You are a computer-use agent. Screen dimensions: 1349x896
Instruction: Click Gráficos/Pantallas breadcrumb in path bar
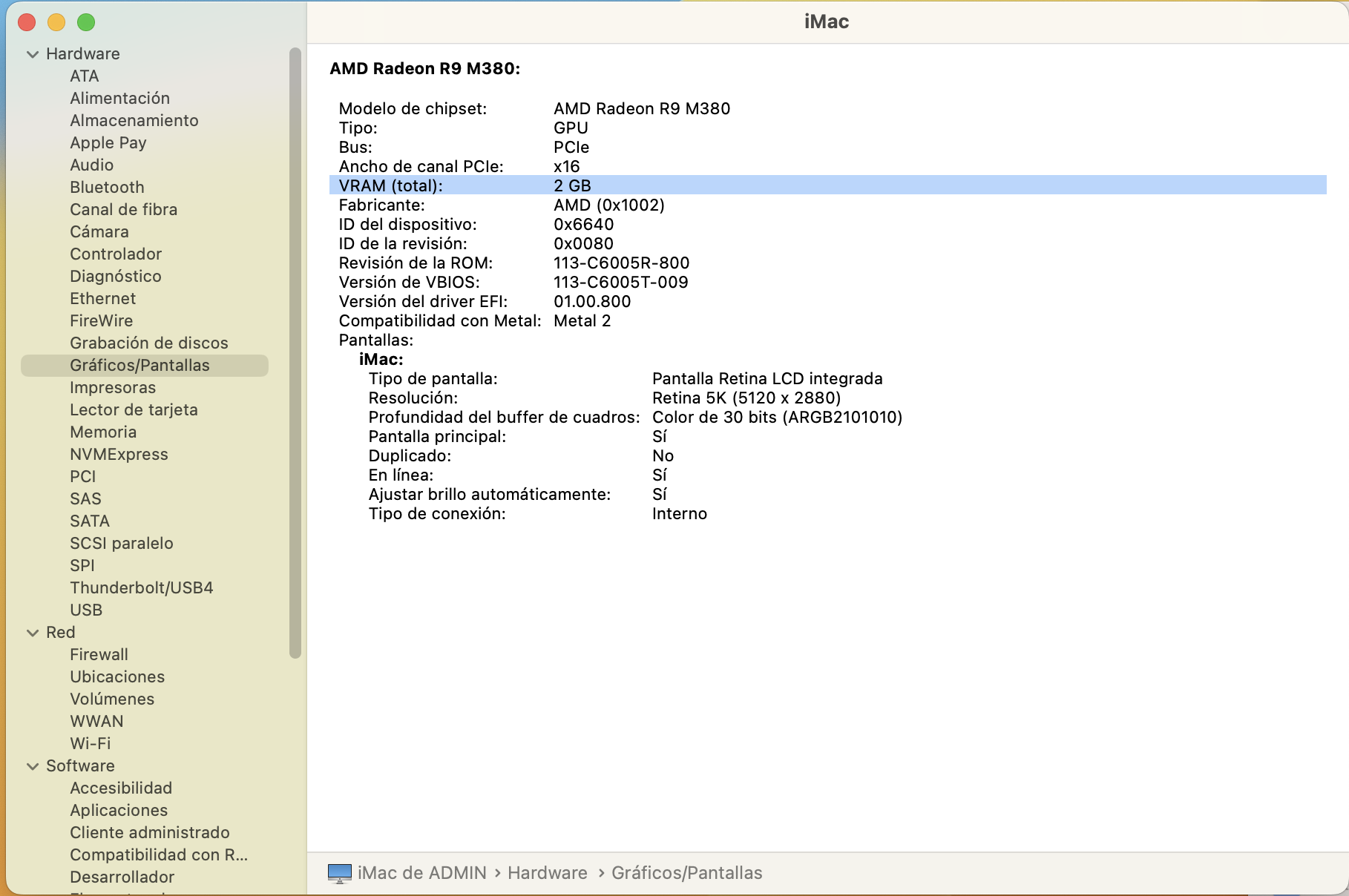686,873
